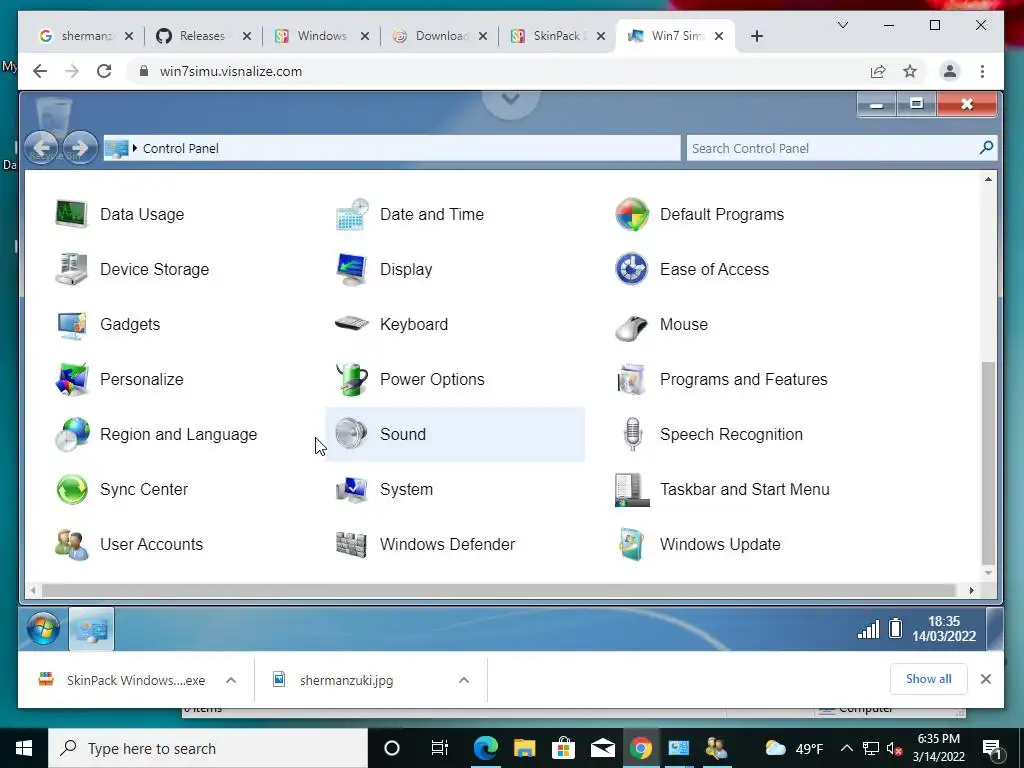
Task: Click the Windows taskbar search box
Action: click(208, 748)
